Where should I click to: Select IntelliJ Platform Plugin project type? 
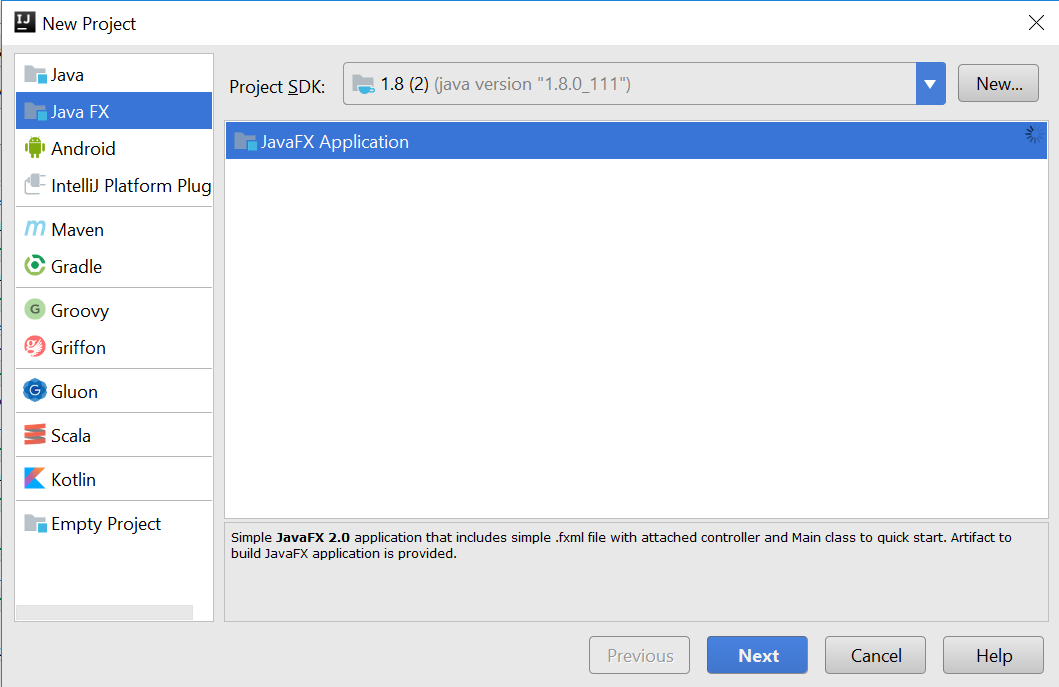coord(114,185)
